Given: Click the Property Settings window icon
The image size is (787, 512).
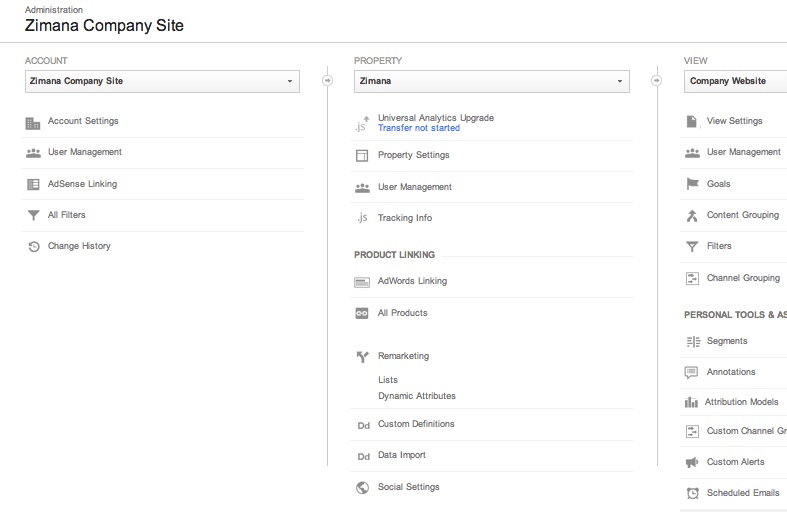Looking at the screenshot, I should [362, 156].
